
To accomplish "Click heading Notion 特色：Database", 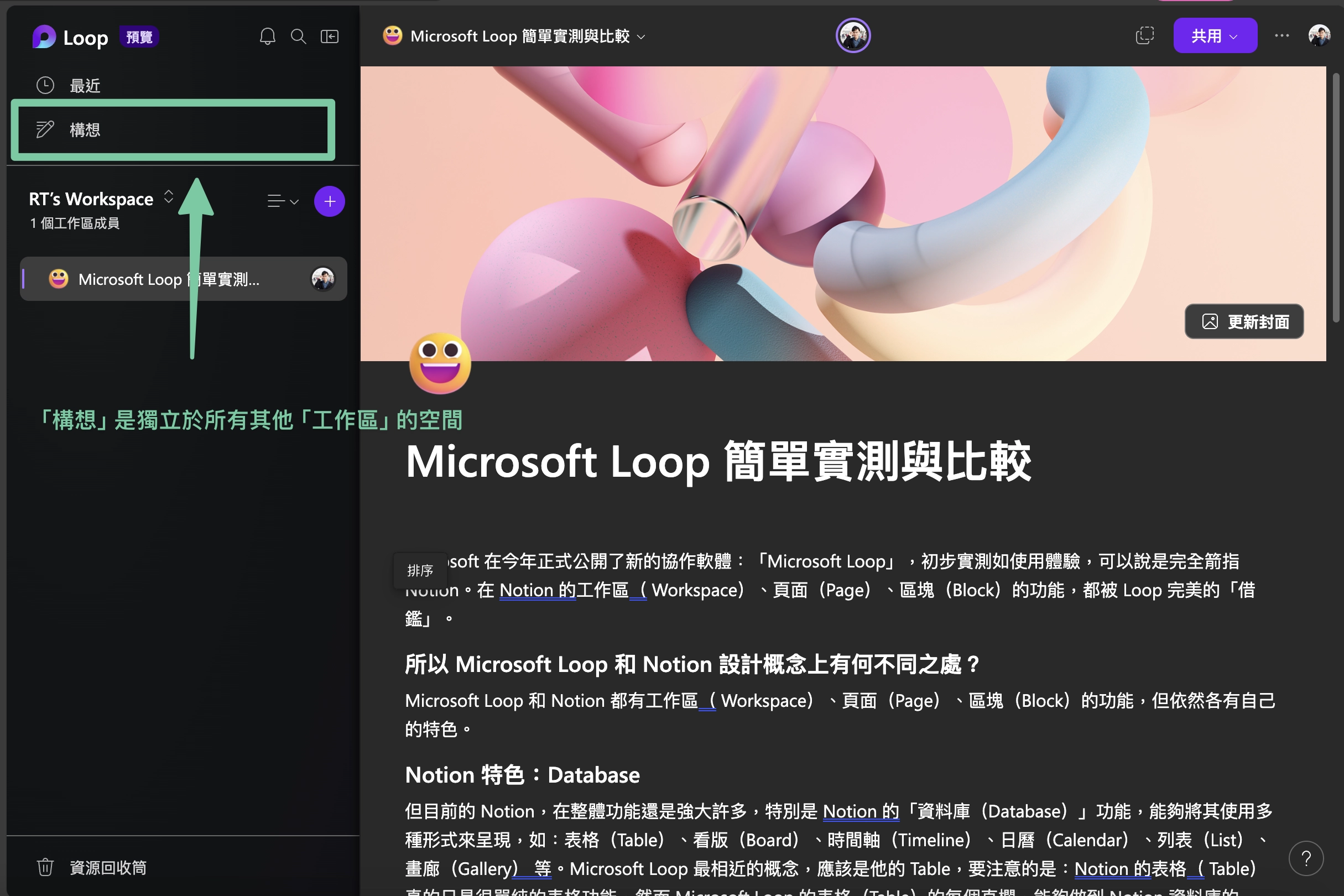I will click(x=522, y=775).
